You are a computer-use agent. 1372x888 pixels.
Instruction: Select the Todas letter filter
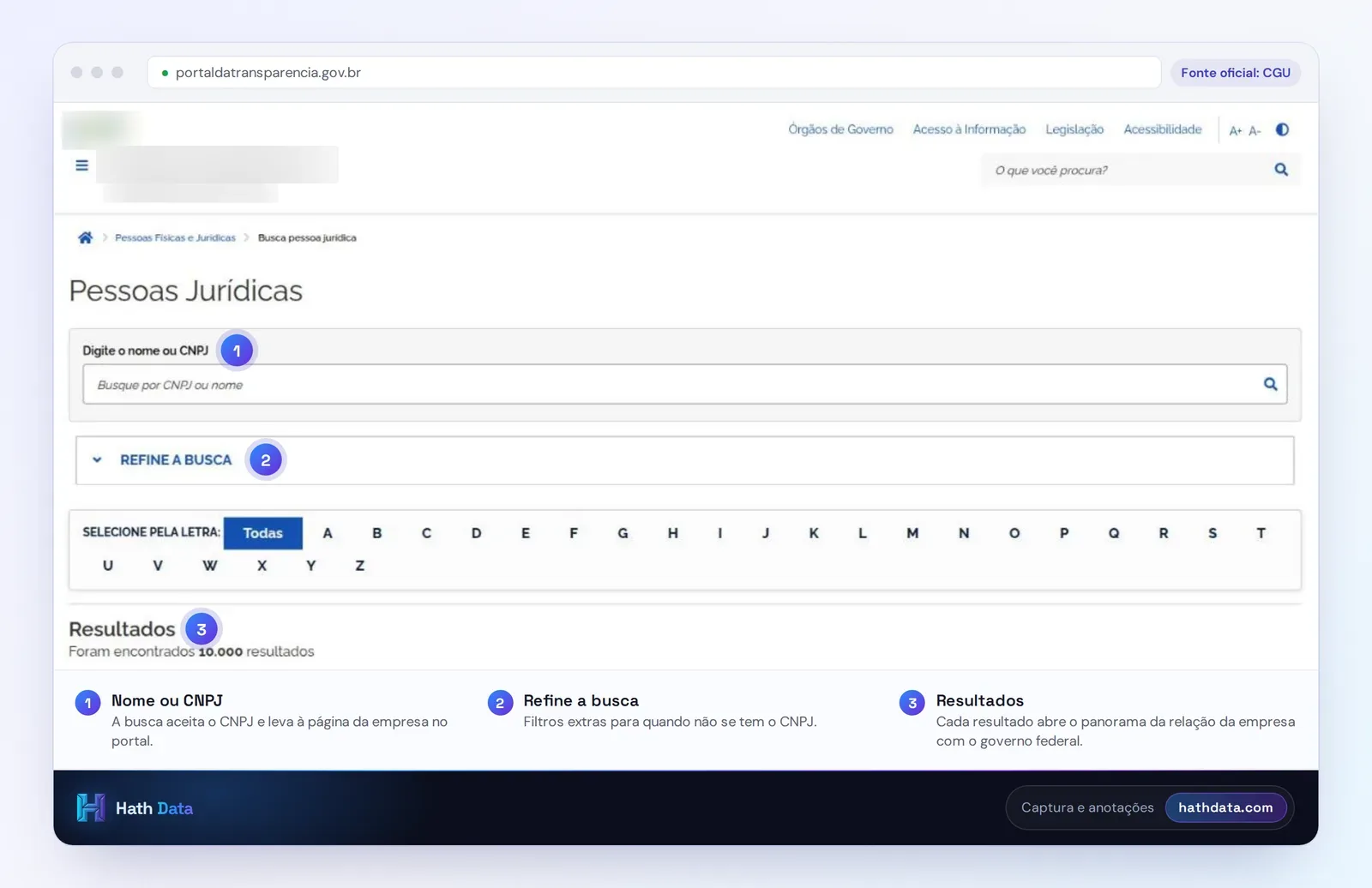(262, 533)
